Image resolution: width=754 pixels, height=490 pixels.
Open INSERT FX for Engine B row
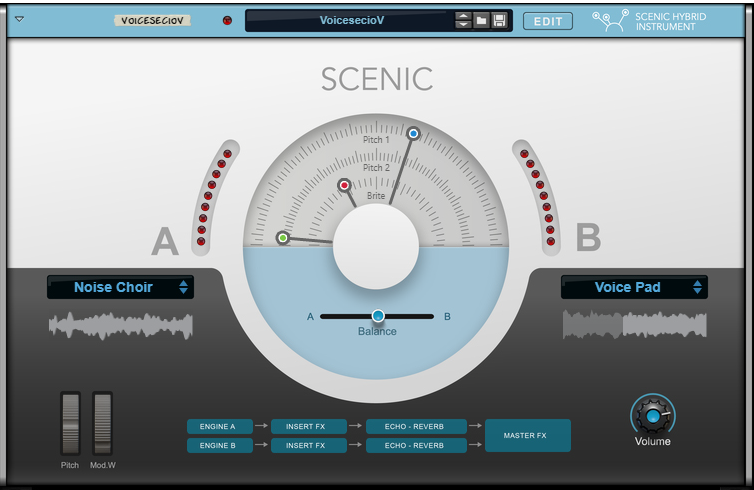pos(309,445)
